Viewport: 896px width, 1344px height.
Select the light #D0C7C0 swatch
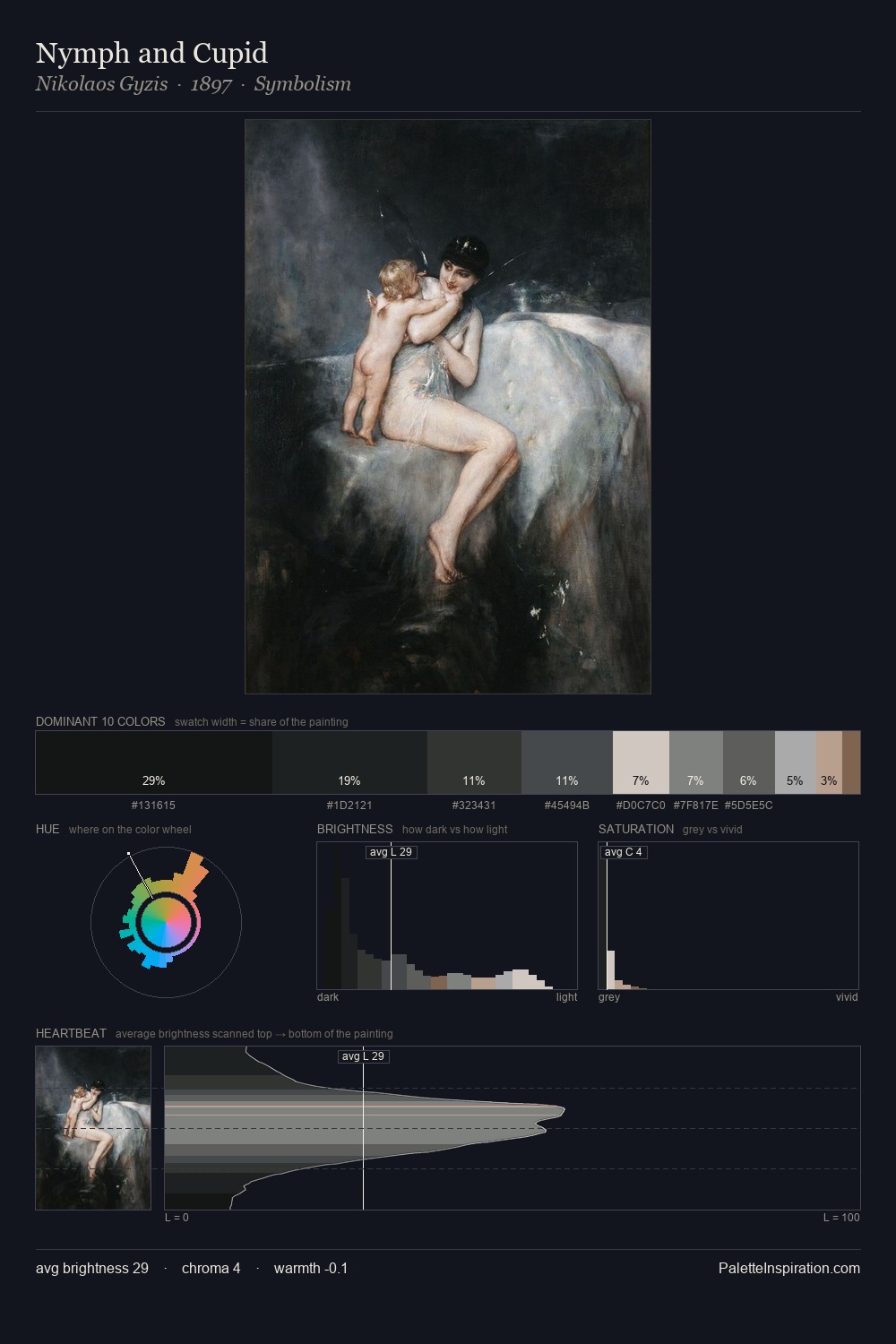click(x=641, y=762)
